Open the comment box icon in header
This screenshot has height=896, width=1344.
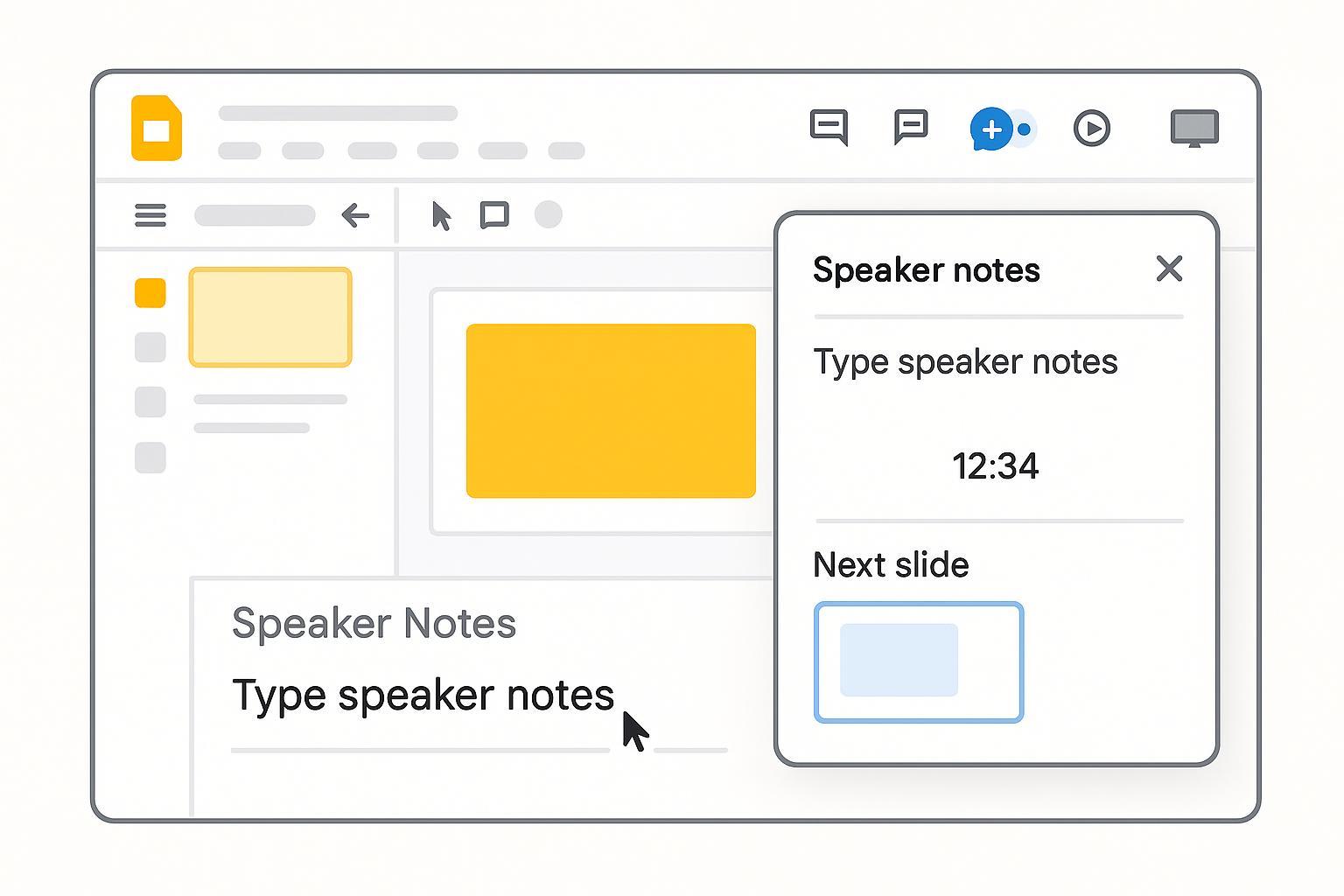coord(829,128)
